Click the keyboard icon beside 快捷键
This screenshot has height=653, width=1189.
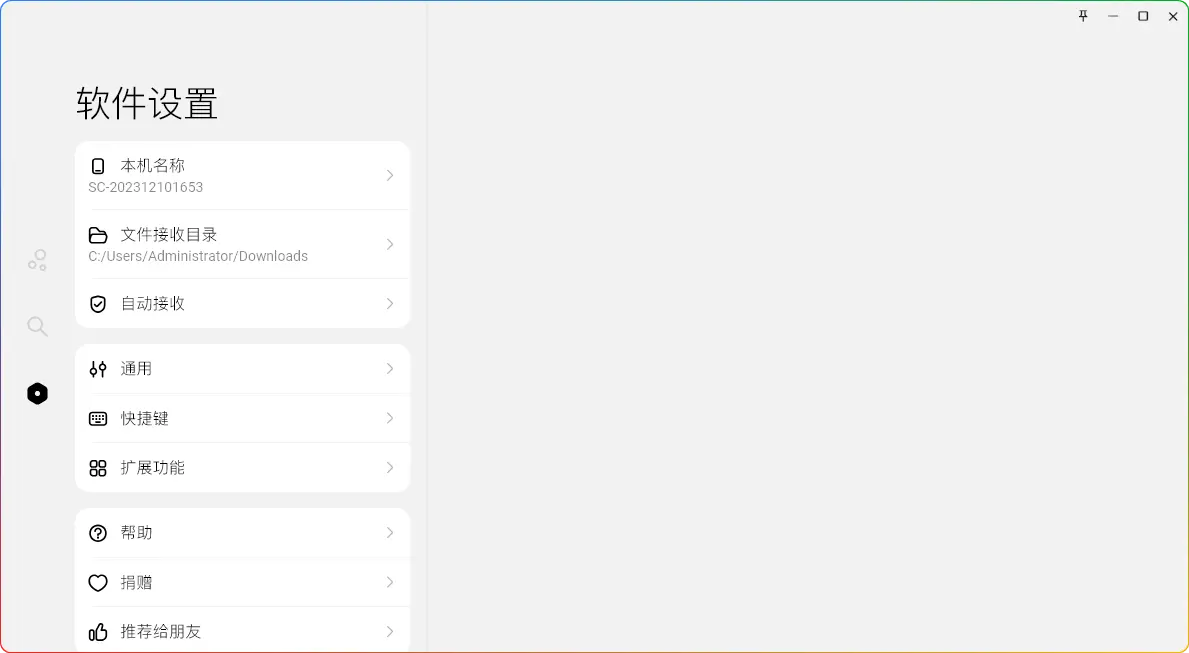(x=98, y=419)
